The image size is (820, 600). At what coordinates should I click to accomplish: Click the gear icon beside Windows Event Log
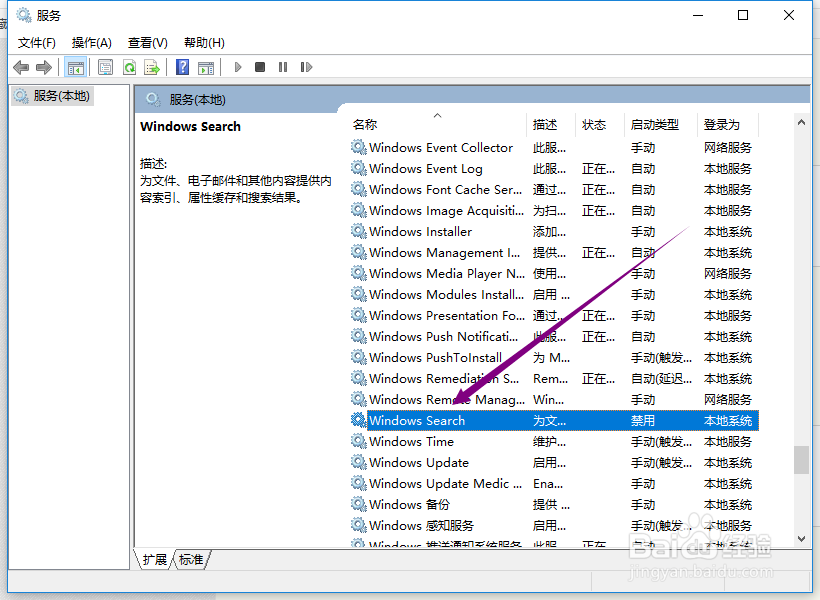[x=358, y=168]
